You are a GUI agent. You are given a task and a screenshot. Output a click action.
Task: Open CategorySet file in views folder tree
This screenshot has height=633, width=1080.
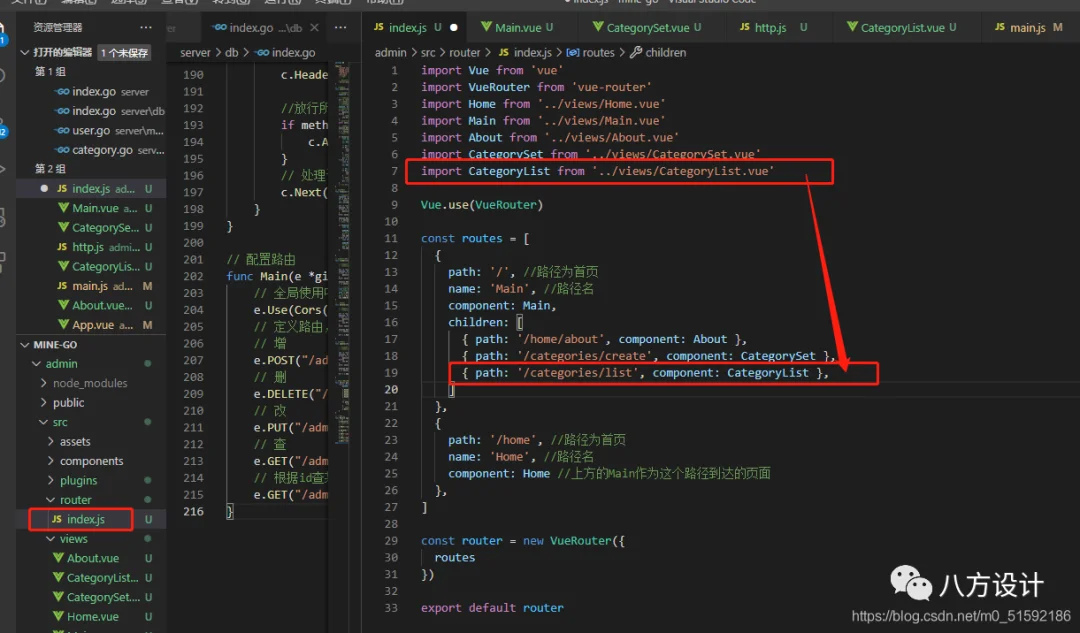[103, 597]
